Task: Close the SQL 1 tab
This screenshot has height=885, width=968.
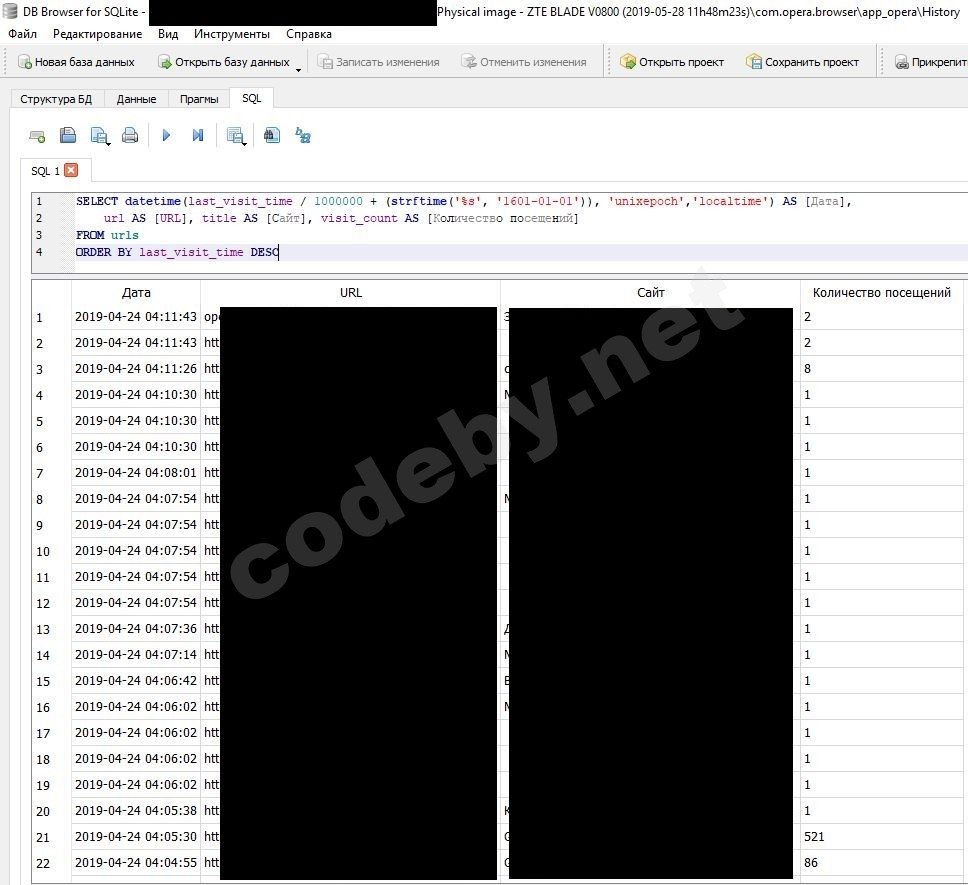Action: coord(71,170)
